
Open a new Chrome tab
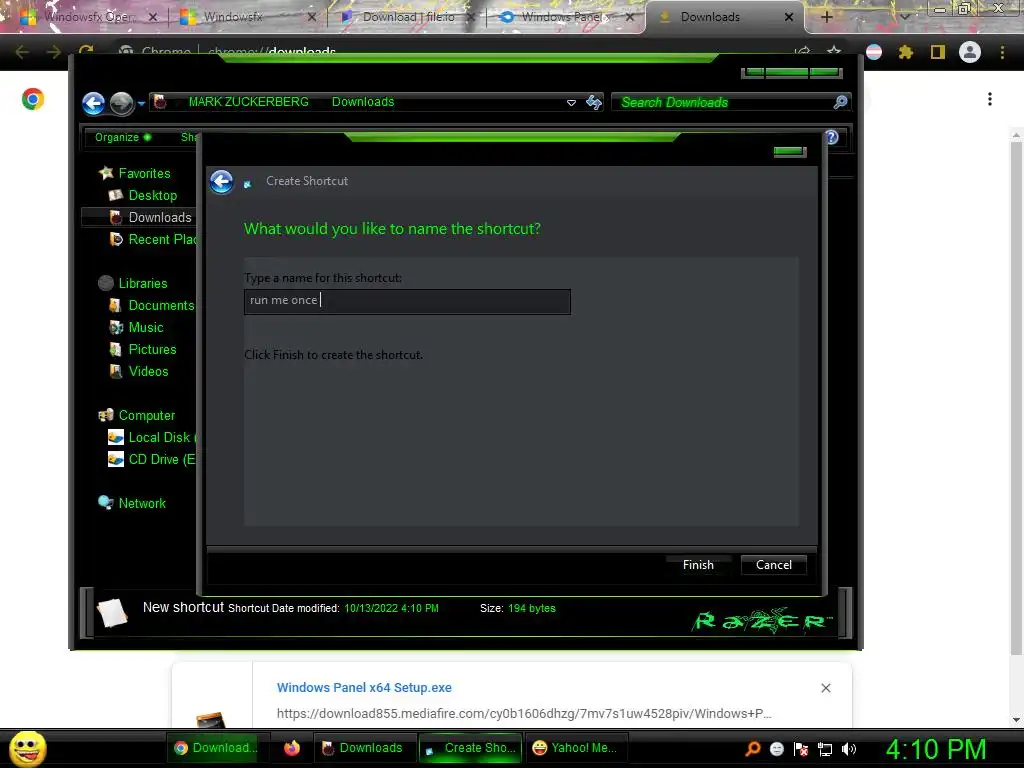click(826, 17)
